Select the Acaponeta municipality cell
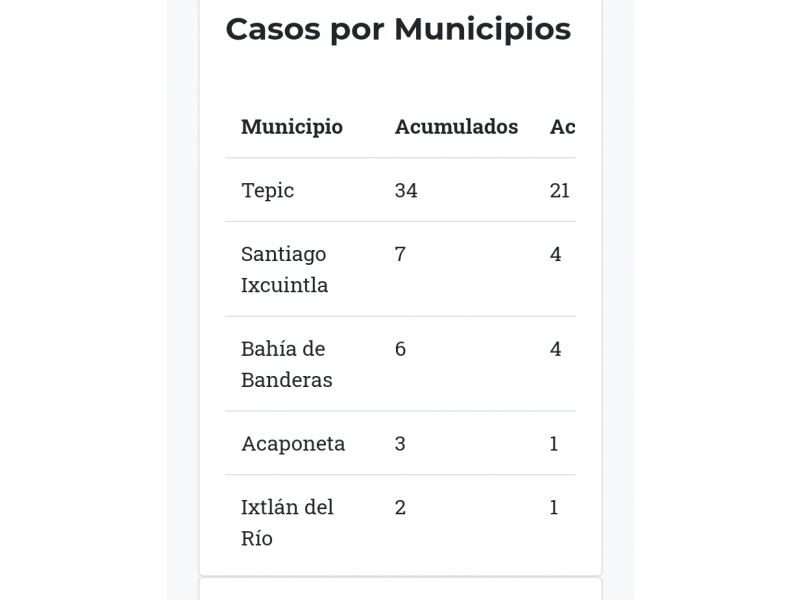 tap(293, 443)
